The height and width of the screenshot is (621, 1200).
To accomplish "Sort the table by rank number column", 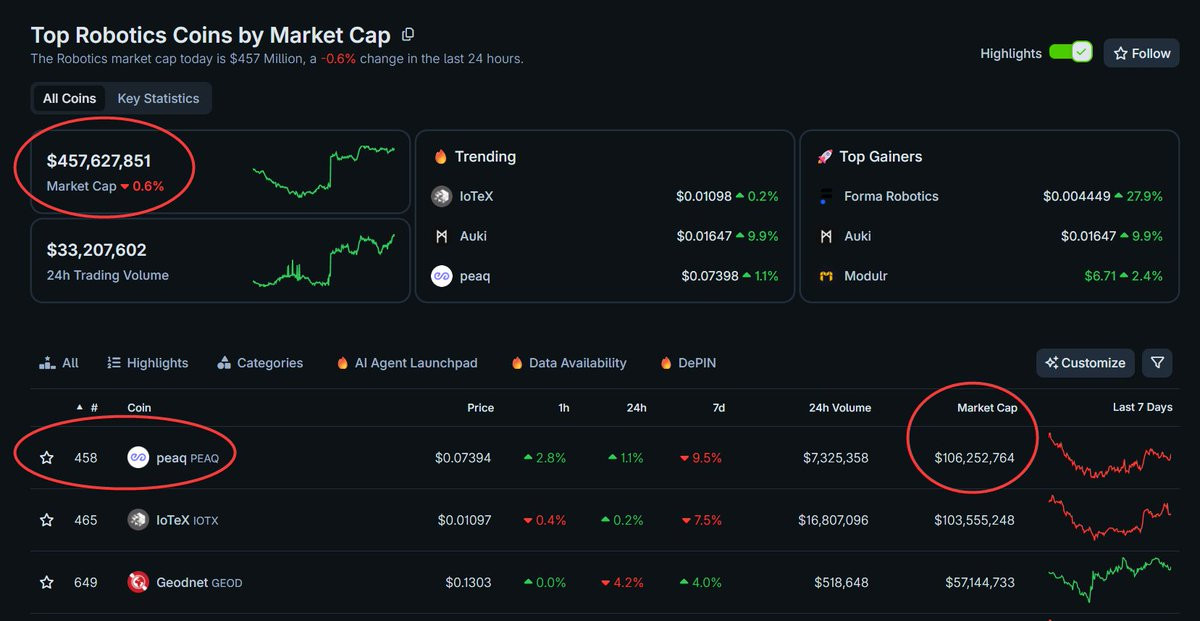I will tap(88, 408).
